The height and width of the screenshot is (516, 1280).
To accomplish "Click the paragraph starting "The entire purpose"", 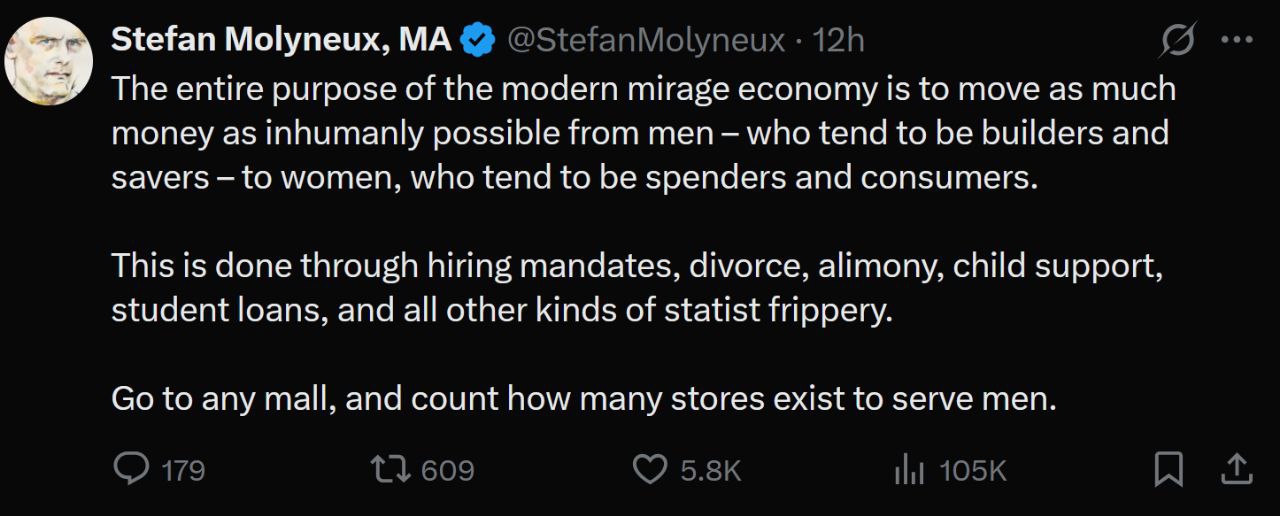I will [x=640, y=133].
